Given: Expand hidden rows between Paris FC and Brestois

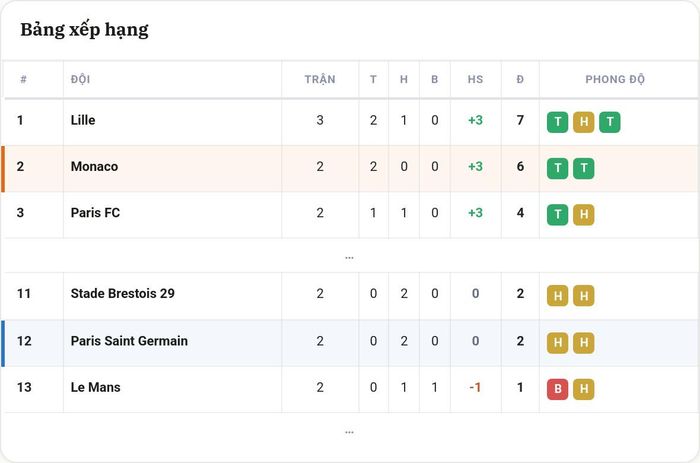Looking at the screenshot, I should [349, 257].
